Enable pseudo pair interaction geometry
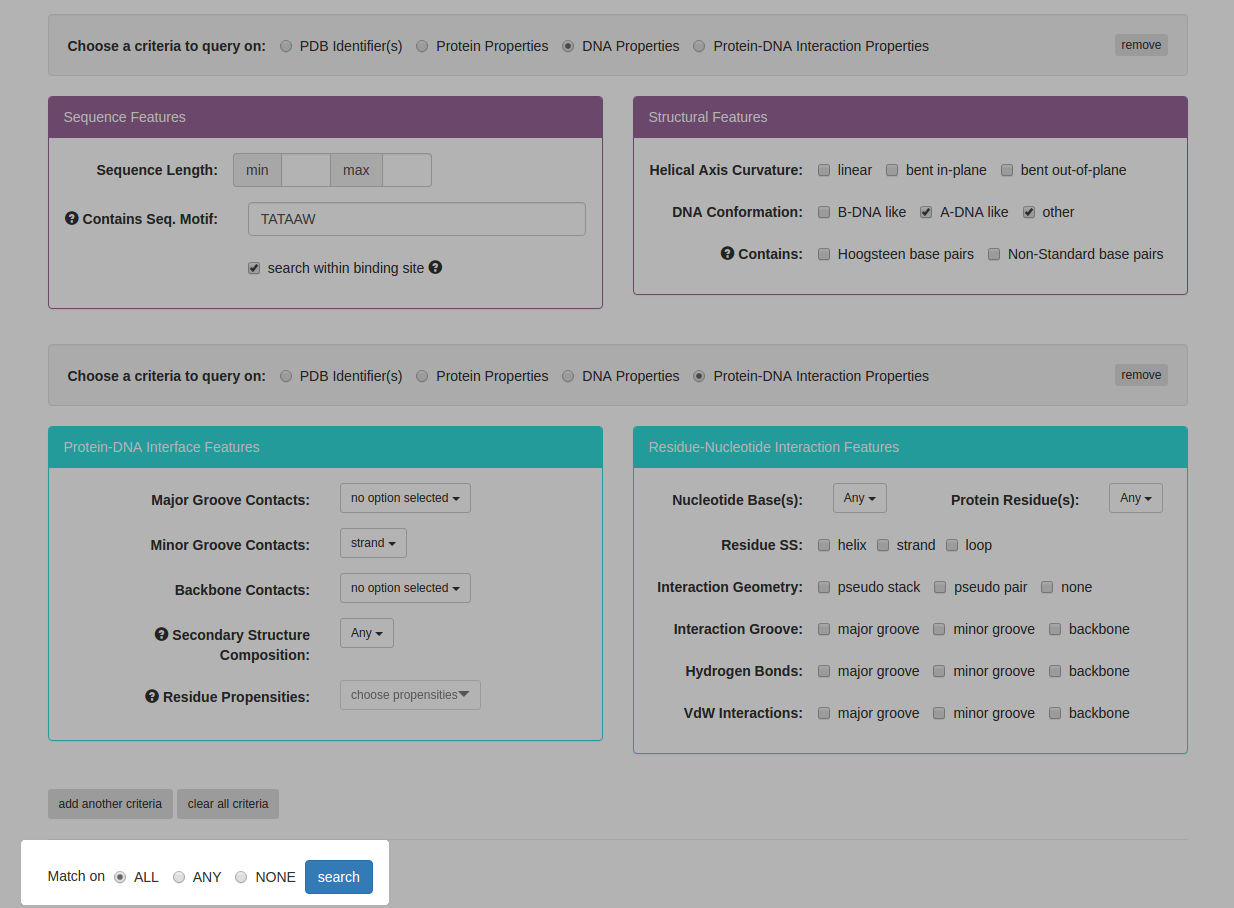 pyautogui.click(x=940, y=587)
